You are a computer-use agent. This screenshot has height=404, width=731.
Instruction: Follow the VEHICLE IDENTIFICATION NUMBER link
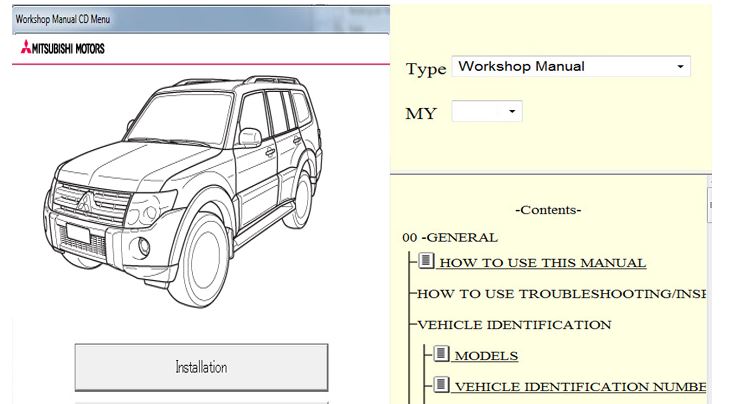pos(580,386)
